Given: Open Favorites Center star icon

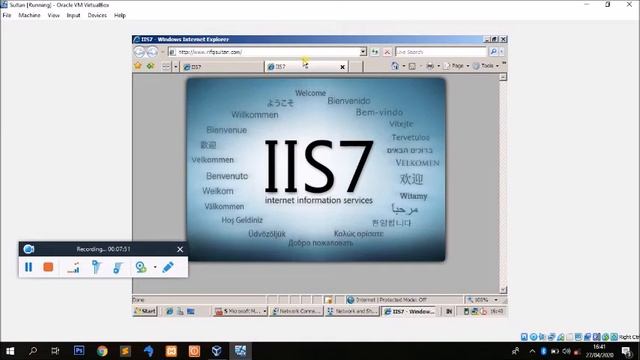Looking at the screenshot, I should click(138, 66).
